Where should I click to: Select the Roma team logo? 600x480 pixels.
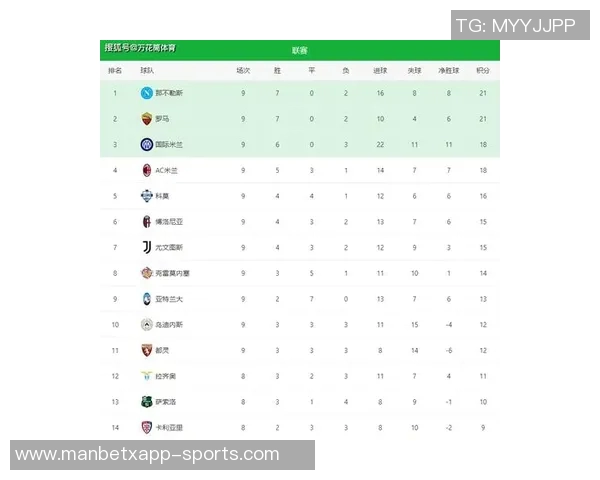coord(146,119)
